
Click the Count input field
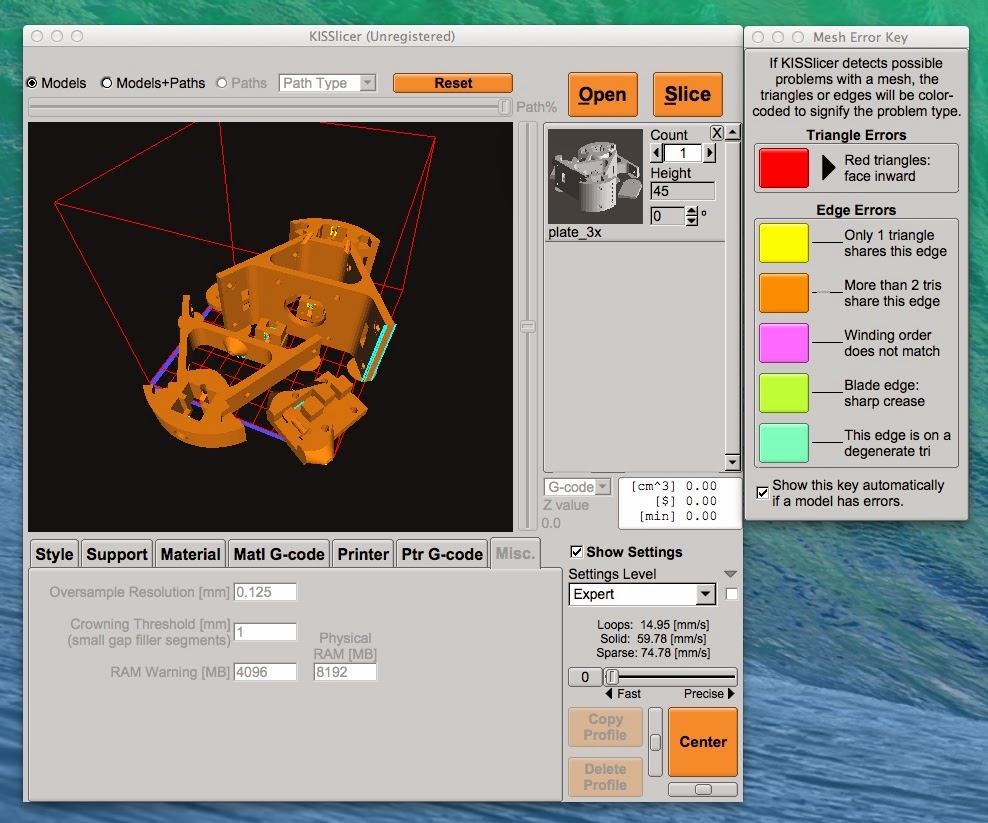(x=683, y=153)
